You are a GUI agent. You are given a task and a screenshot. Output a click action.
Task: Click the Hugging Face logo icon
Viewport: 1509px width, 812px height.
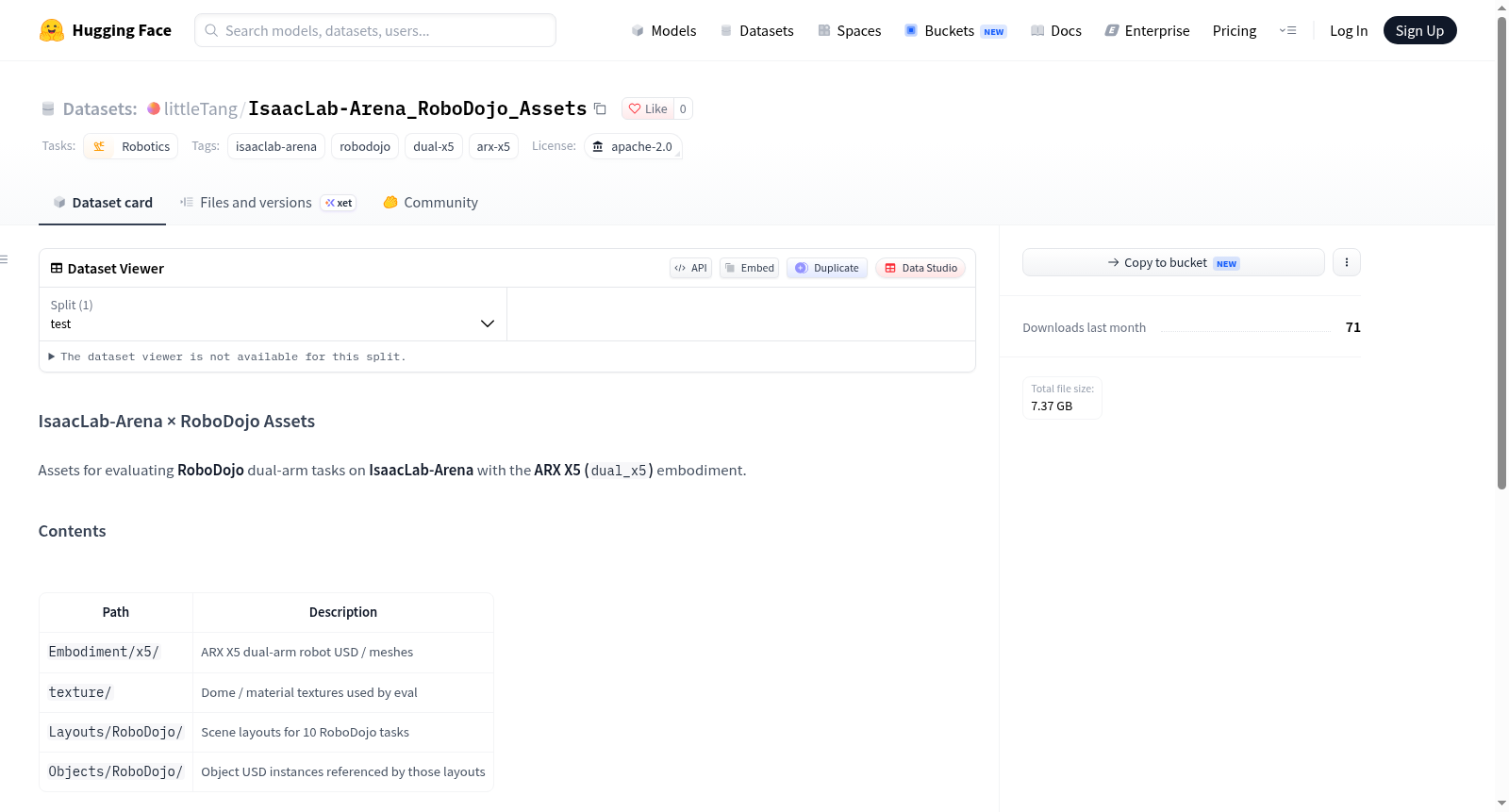pos(52,30)
